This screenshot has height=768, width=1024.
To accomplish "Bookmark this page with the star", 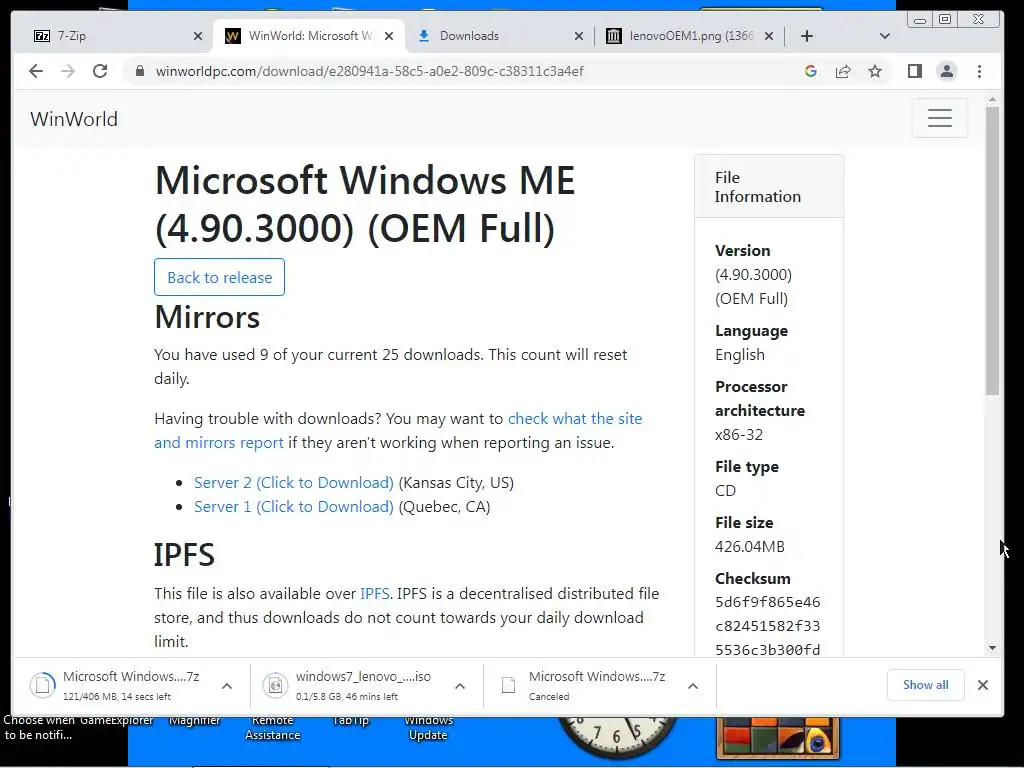I will [875, 71].
